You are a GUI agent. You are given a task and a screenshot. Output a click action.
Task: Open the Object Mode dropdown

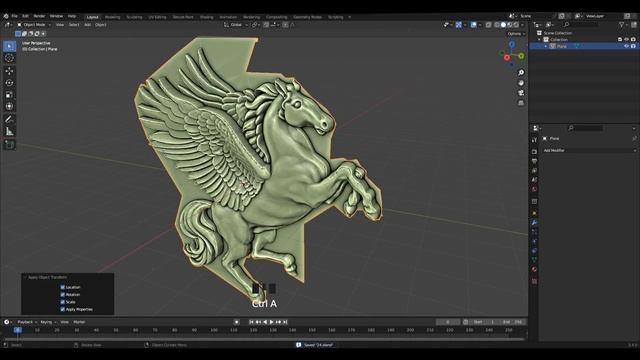(34, 25)
